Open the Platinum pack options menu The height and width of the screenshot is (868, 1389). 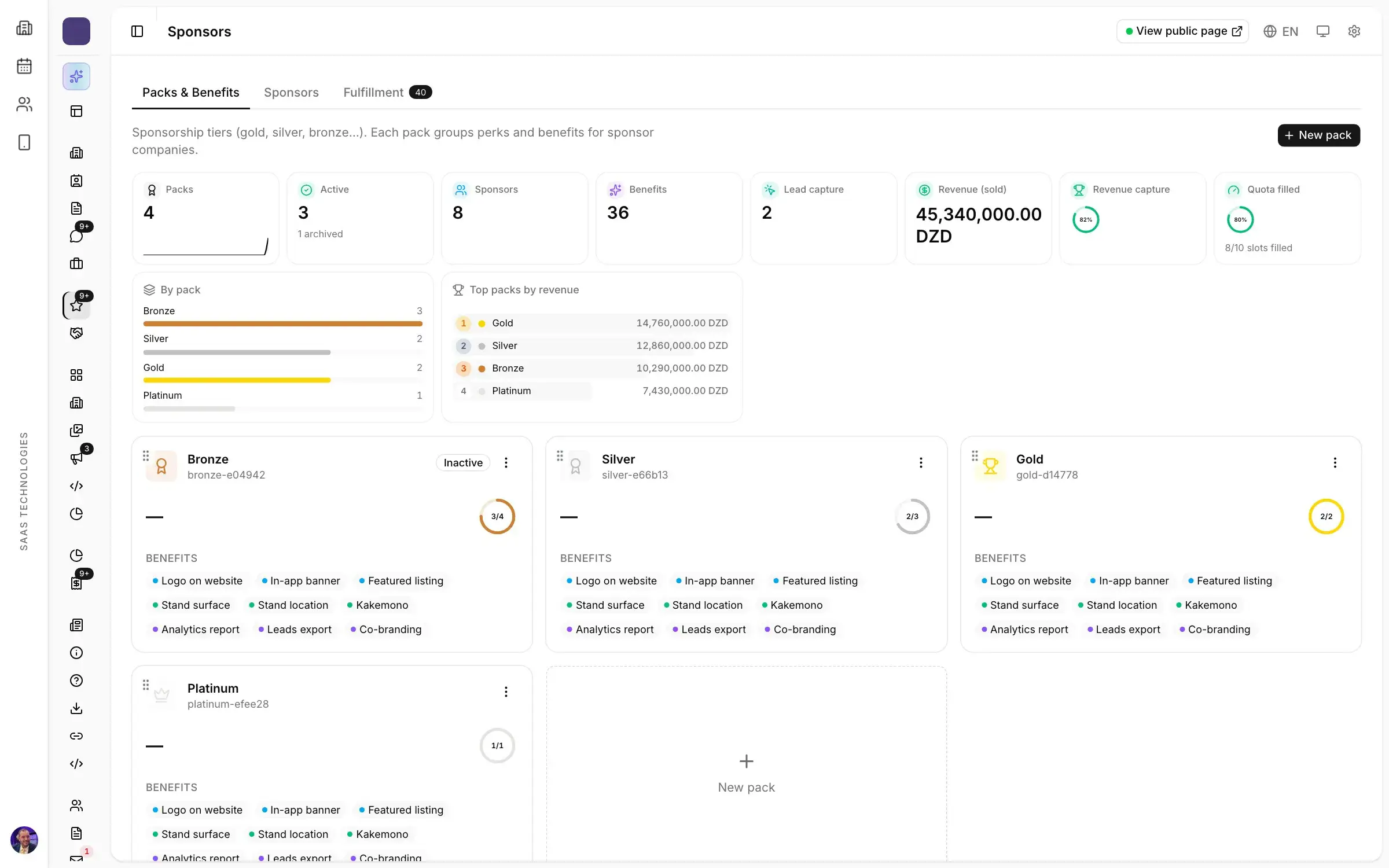pos(506,692)
